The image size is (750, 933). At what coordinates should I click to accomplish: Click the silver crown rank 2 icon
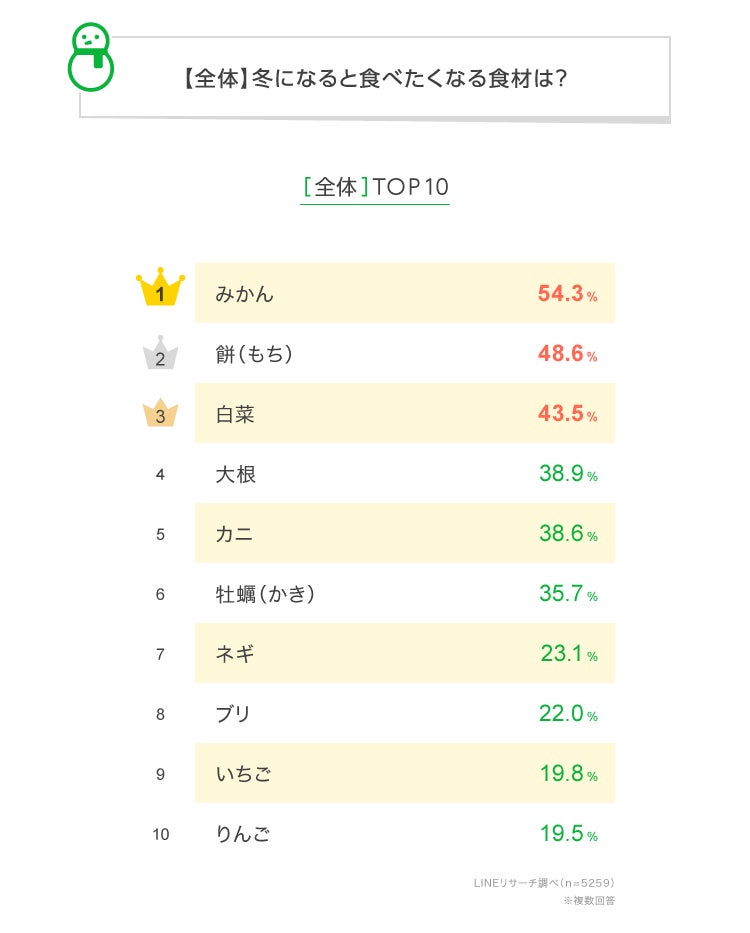pos(160,354)
